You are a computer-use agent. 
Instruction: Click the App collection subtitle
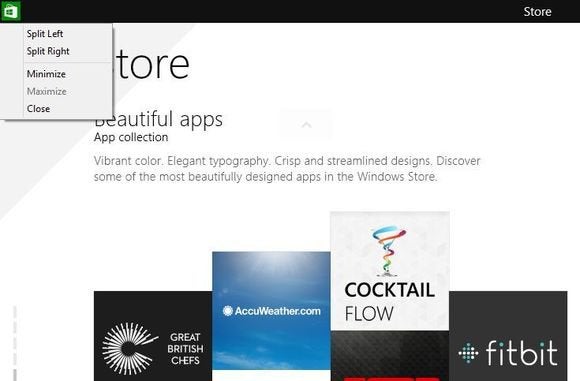click(131, 137)
